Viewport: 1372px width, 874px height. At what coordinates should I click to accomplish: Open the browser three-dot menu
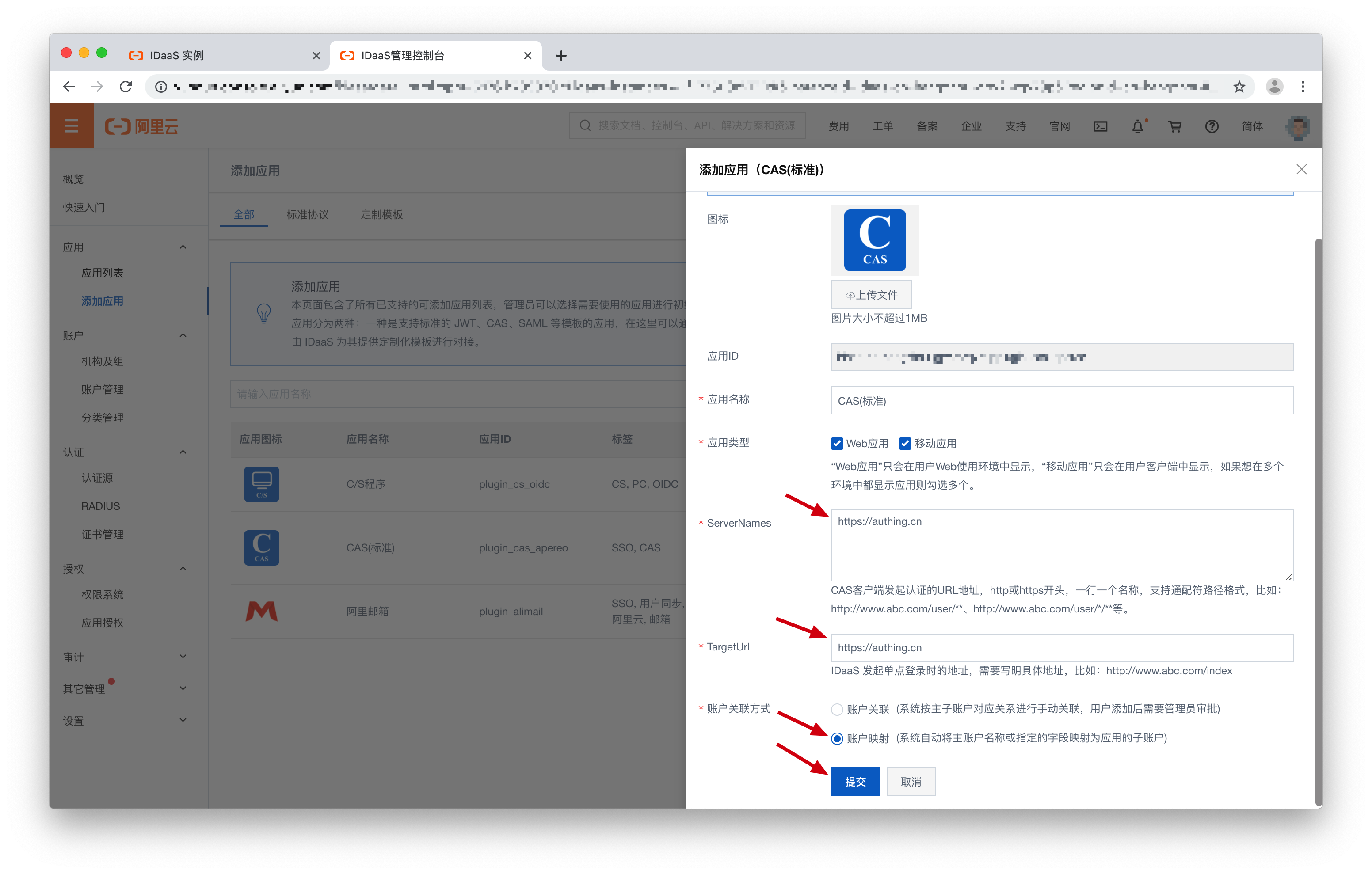click(1303, 87)
